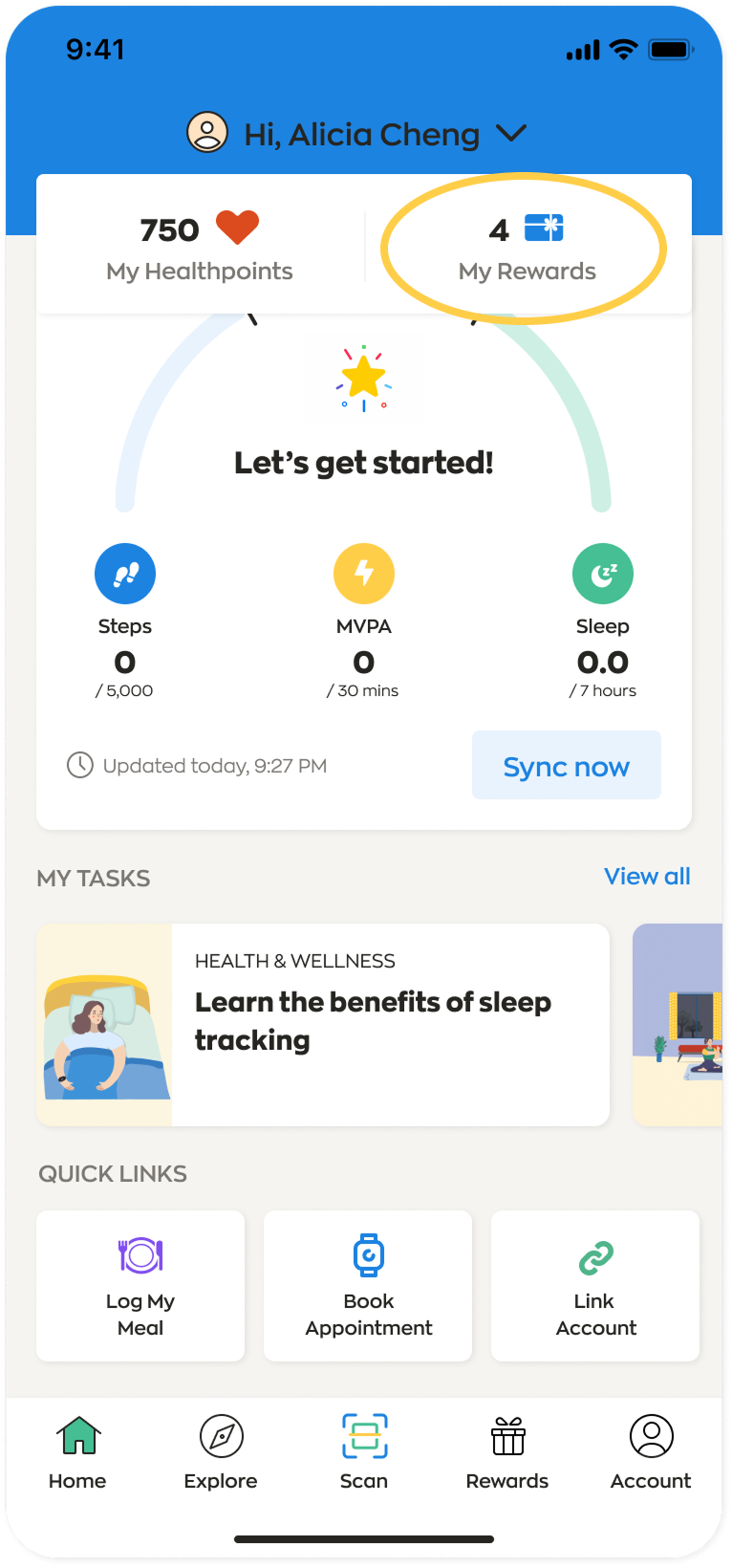Screen dimensions: 732x1568
Task: Select the Scan icon in the bottom navigation
Action: [x=363, y=1435]
